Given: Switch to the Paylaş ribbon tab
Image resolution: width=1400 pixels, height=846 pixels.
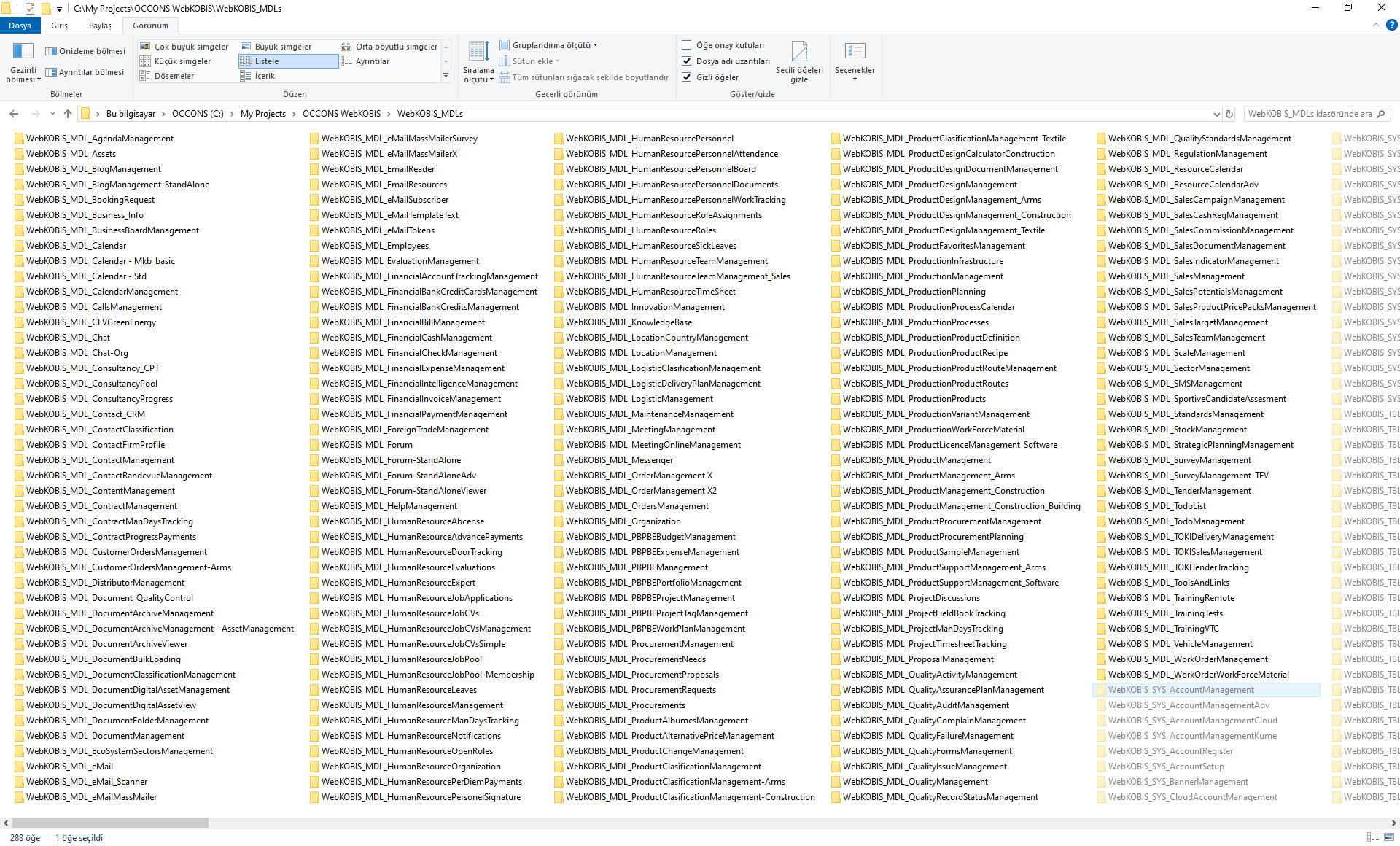Looking at the screenshot, I should coord(100,26).
